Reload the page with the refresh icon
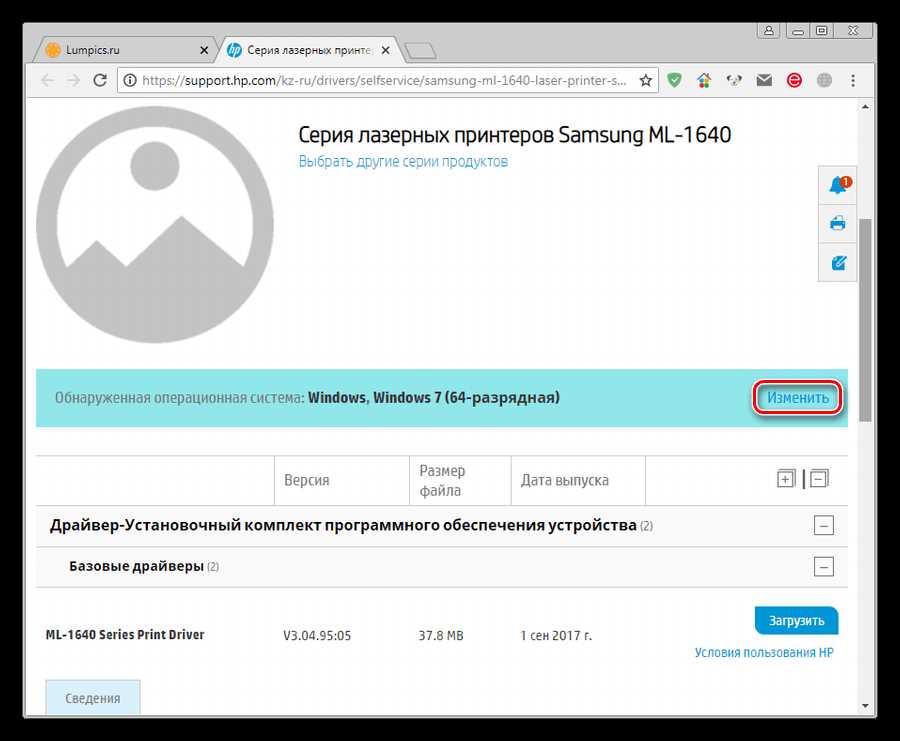Image resolution: width=900 pixels, height=741 pixels. [x=100, y=80]
